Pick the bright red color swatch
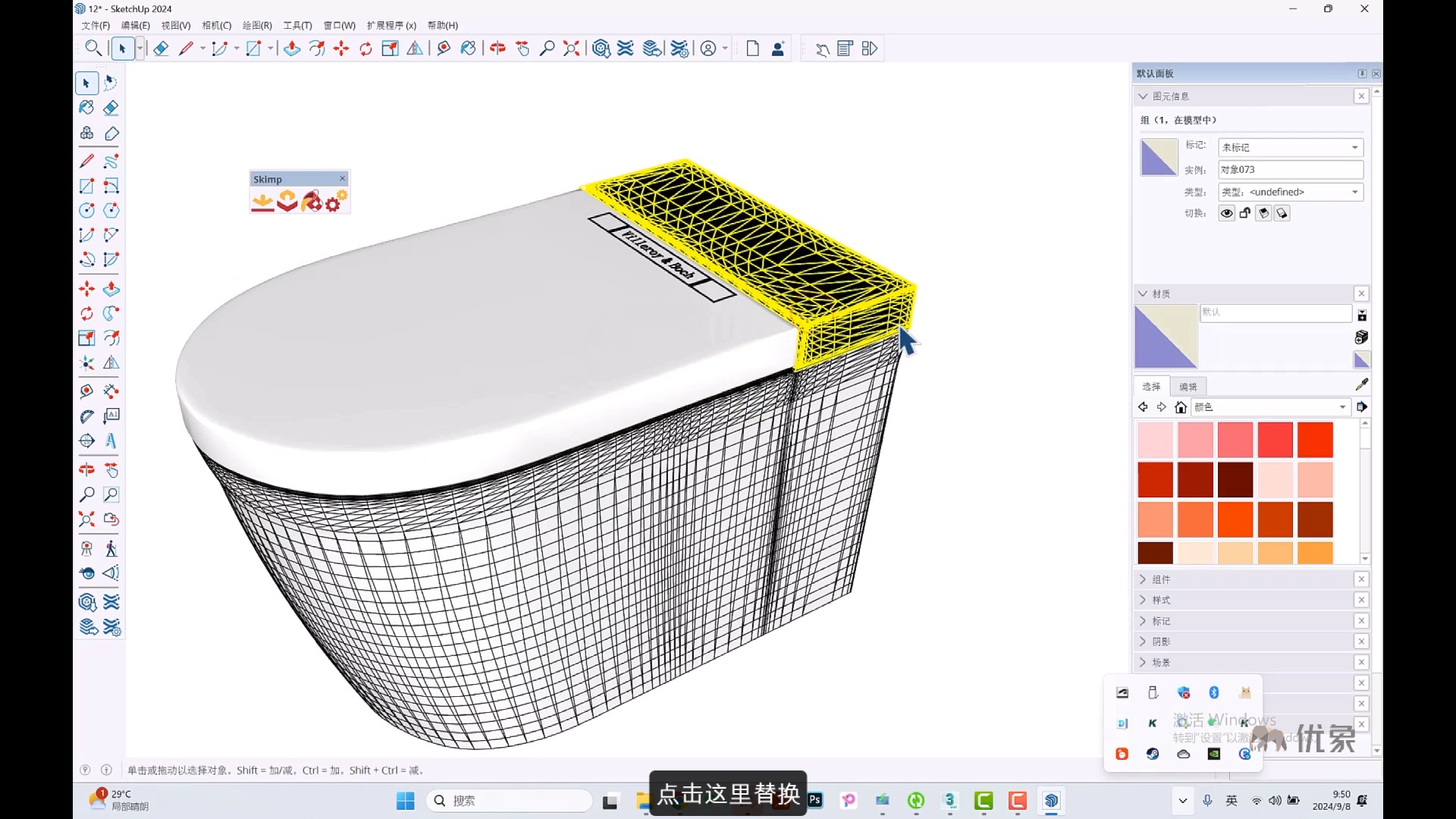 point(1314,440)
